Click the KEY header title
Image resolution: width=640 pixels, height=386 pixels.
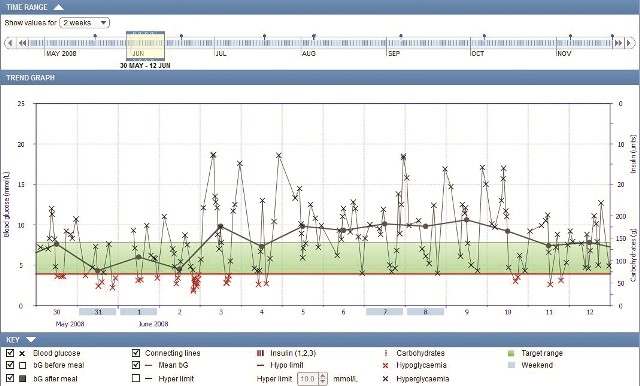click(x=13, y=339)
